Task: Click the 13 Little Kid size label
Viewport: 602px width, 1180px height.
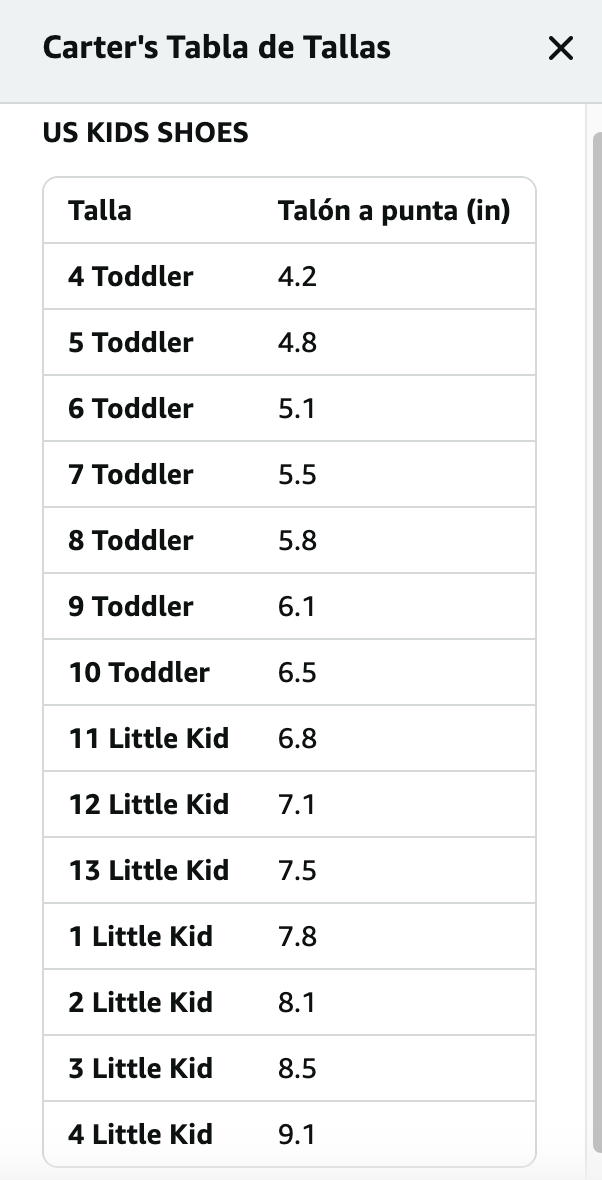Action: point(149,871)
